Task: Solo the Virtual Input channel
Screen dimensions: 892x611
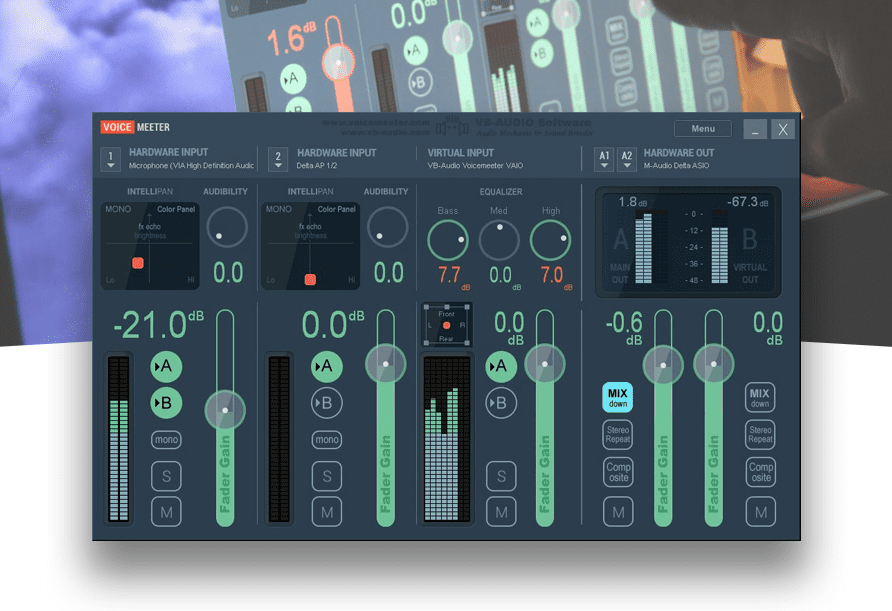Action: (x=501, y=476)
